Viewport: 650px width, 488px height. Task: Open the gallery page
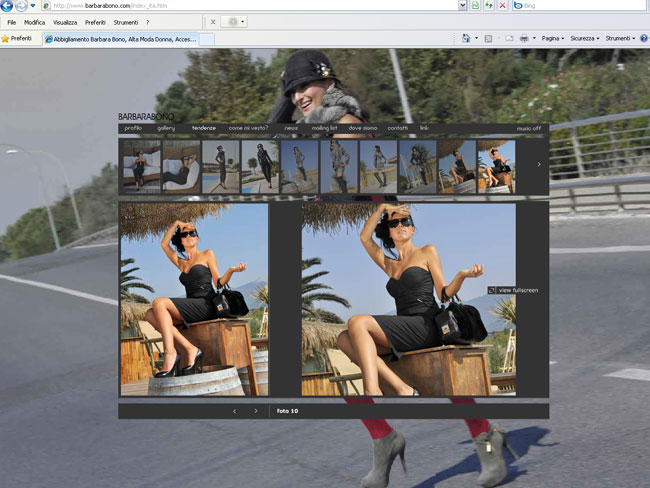coord(166,128)
